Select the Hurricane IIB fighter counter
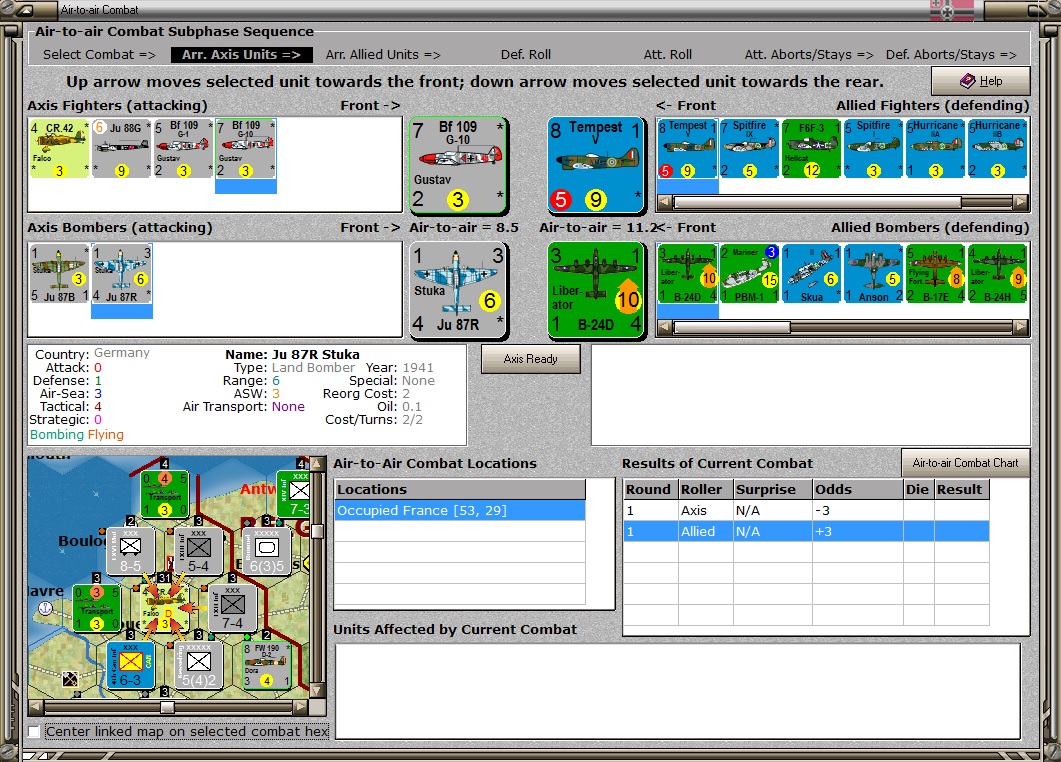 tap(998, 149)
